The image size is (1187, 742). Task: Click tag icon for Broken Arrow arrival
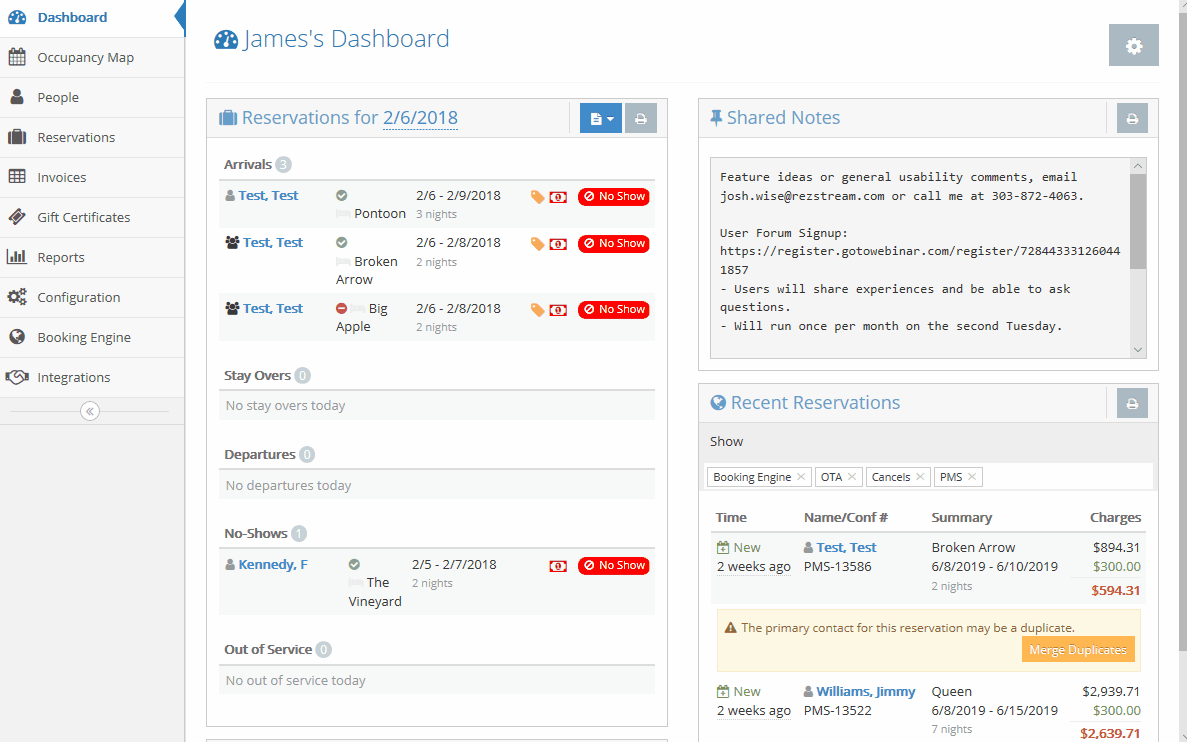[x=537, y=244]
